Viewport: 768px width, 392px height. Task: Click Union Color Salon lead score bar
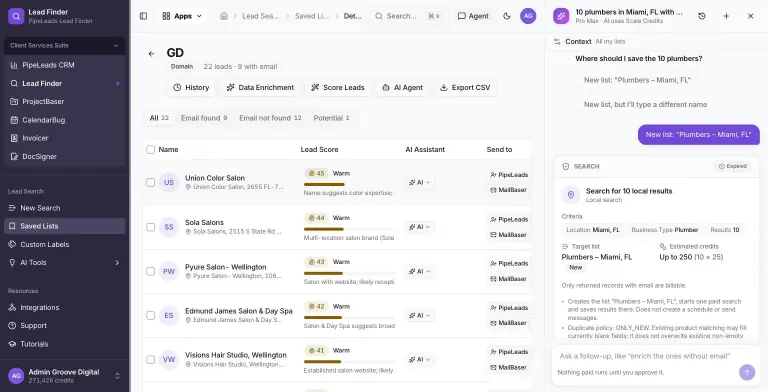click(349, 184)
